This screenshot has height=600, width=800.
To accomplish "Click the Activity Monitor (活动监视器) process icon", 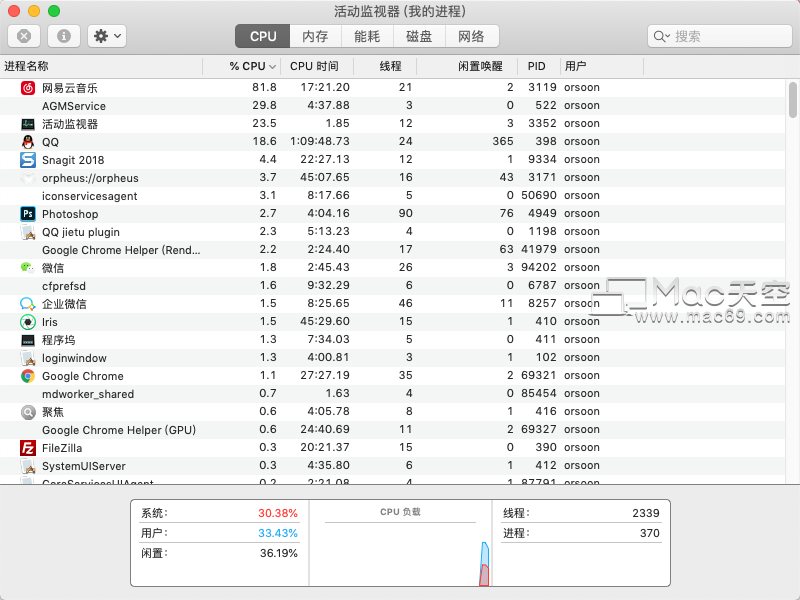I will coord(28,124).
